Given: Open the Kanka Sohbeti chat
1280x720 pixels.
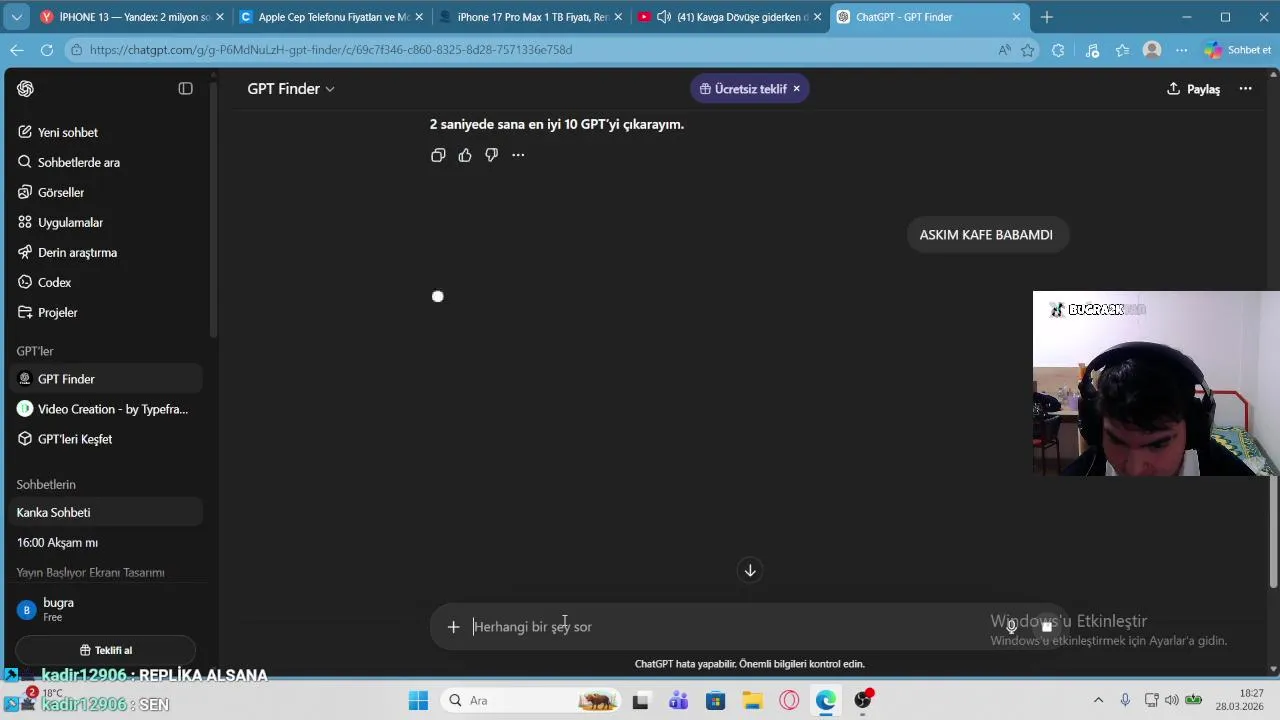Looking at the screenshot, I should coord(104,512).
